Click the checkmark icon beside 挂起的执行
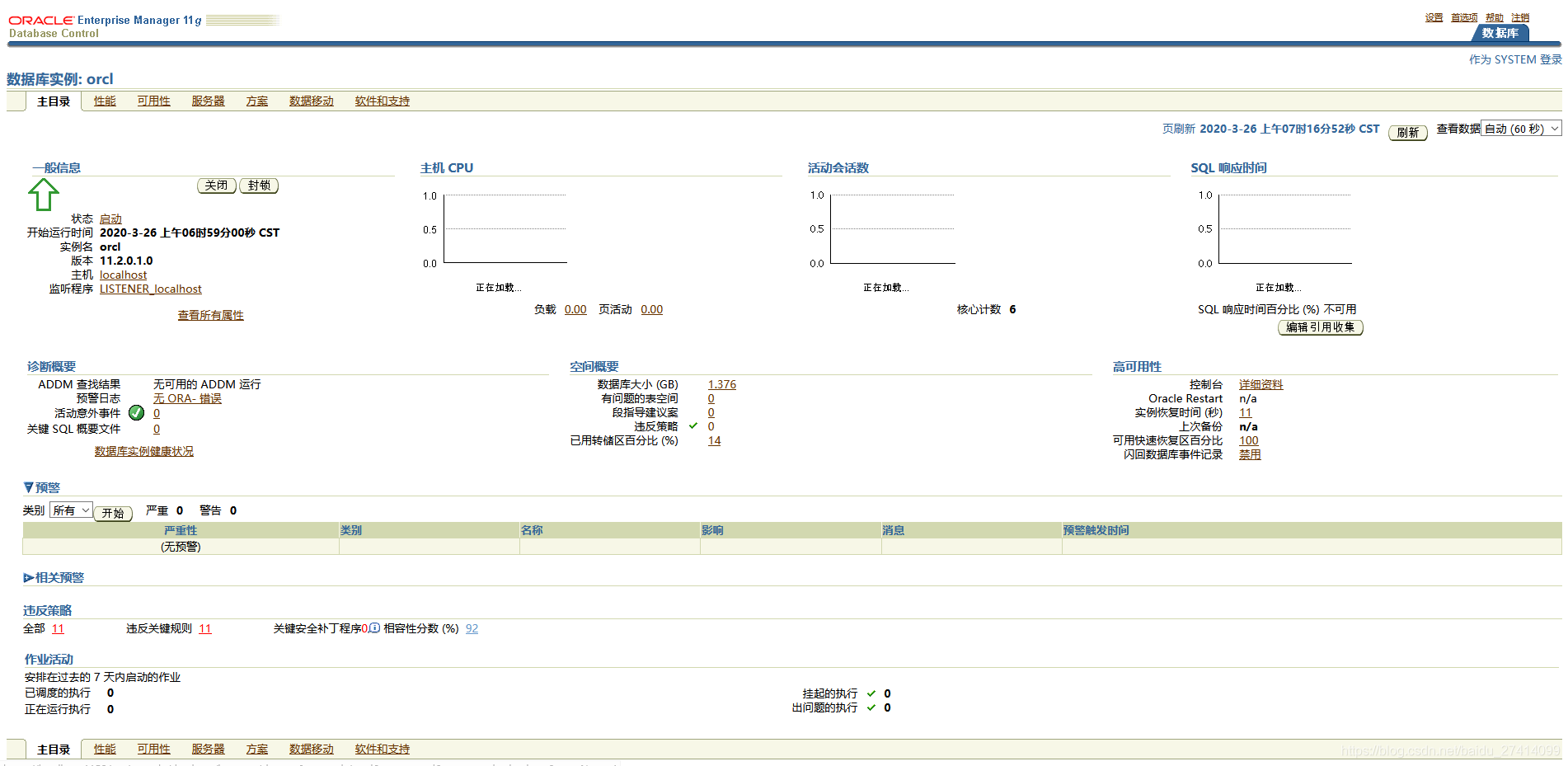The height and width of the screenshot is (766, 1568). click(x=871, y=693)
